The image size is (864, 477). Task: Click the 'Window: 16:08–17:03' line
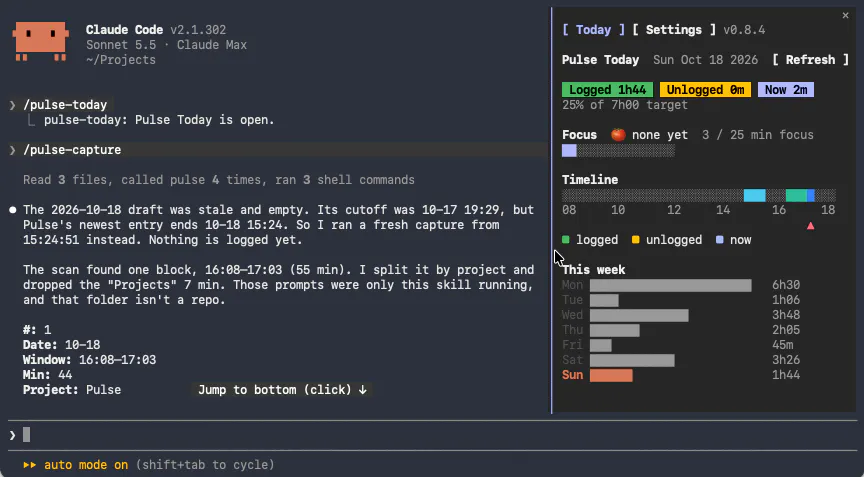(x=89, y=360)
